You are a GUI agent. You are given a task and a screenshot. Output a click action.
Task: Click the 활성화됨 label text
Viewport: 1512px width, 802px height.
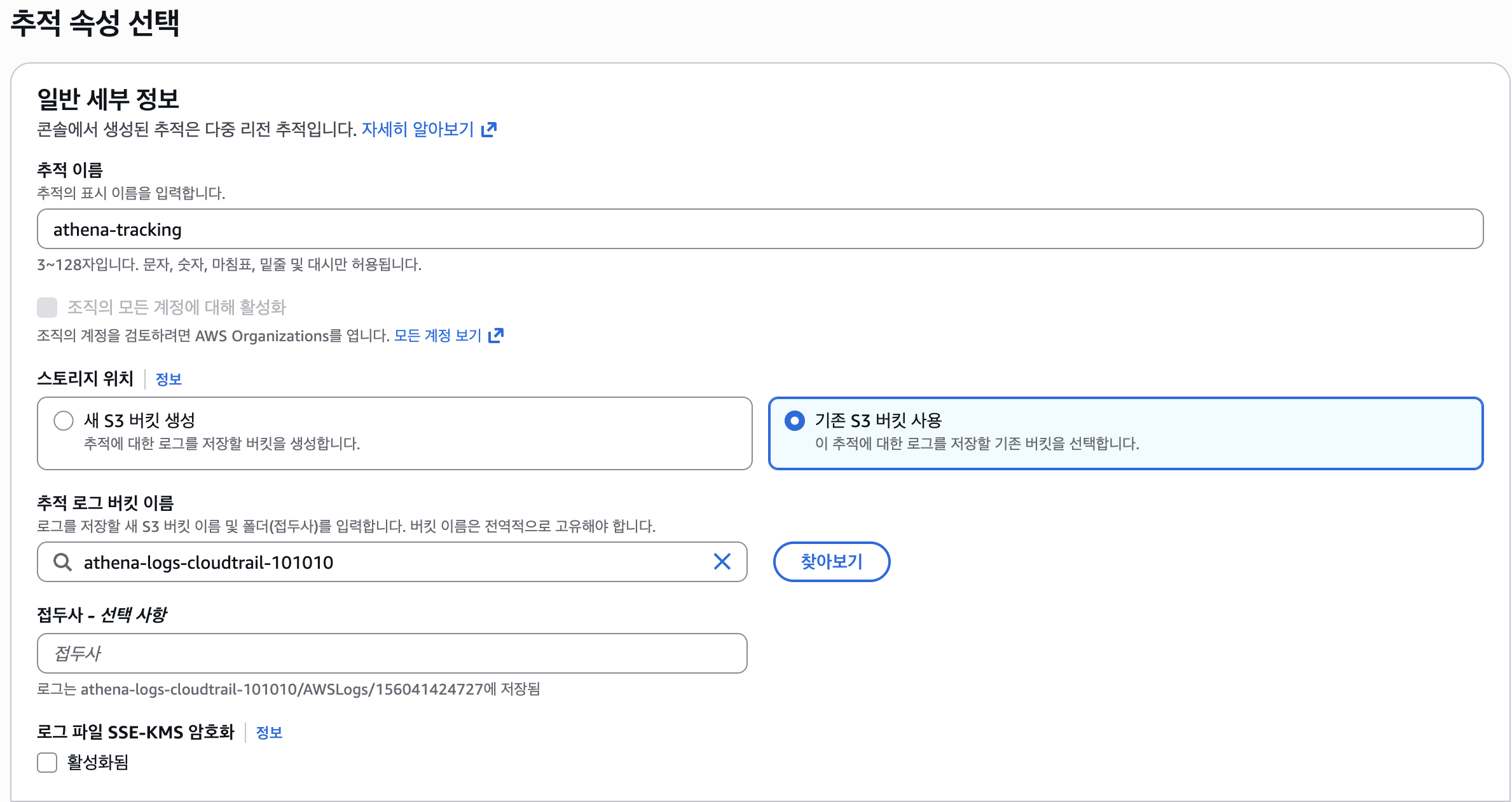pos(98,762)
